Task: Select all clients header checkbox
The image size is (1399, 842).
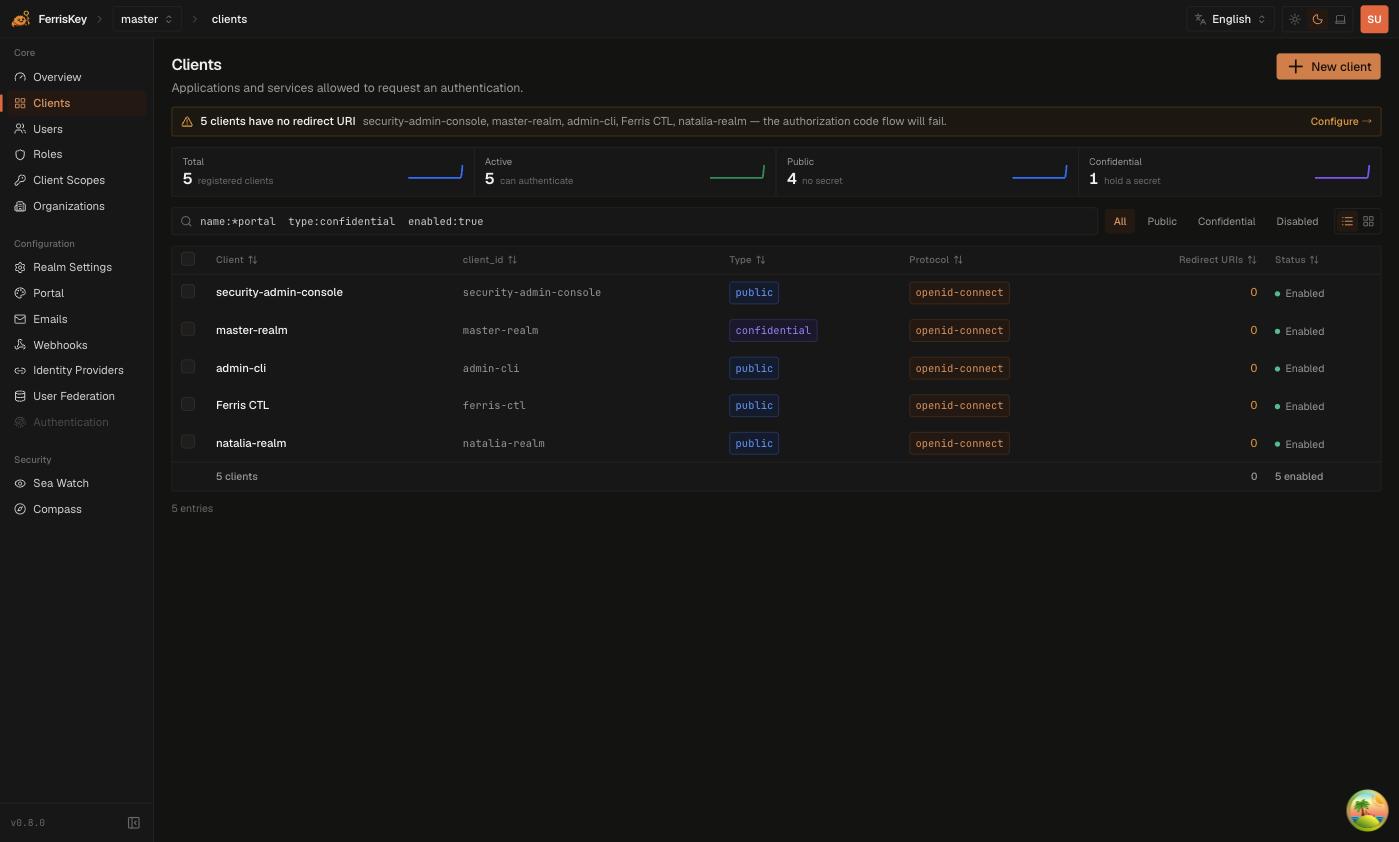Action: tap(188, 259)
